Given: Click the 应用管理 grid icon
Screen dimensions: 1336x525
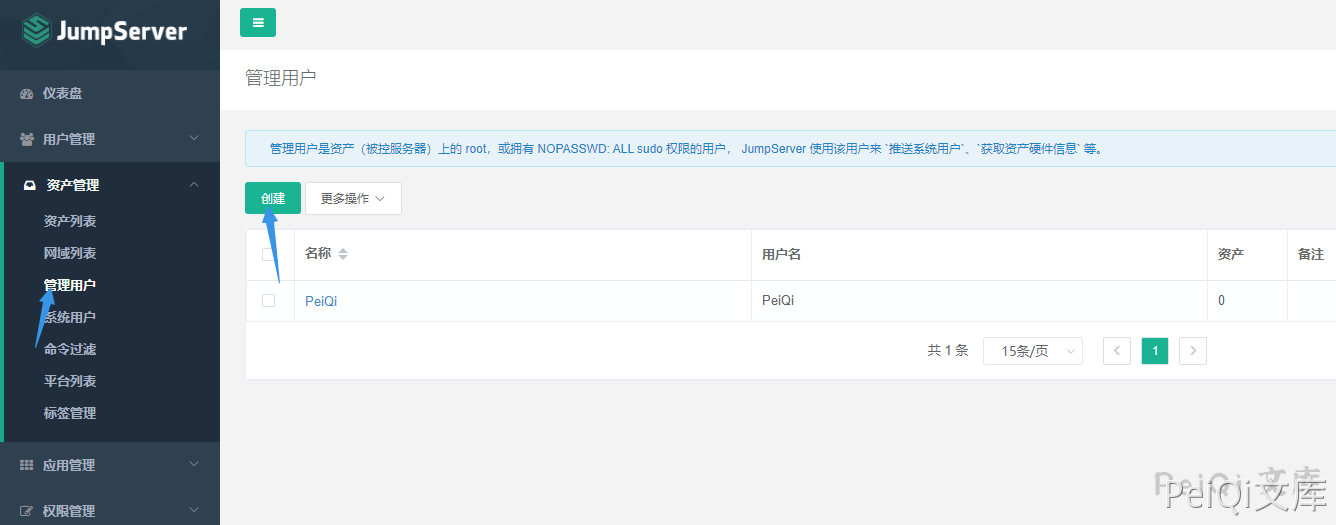Looking at the screenshot, I should pyautogui.click(x=27, y=465).
